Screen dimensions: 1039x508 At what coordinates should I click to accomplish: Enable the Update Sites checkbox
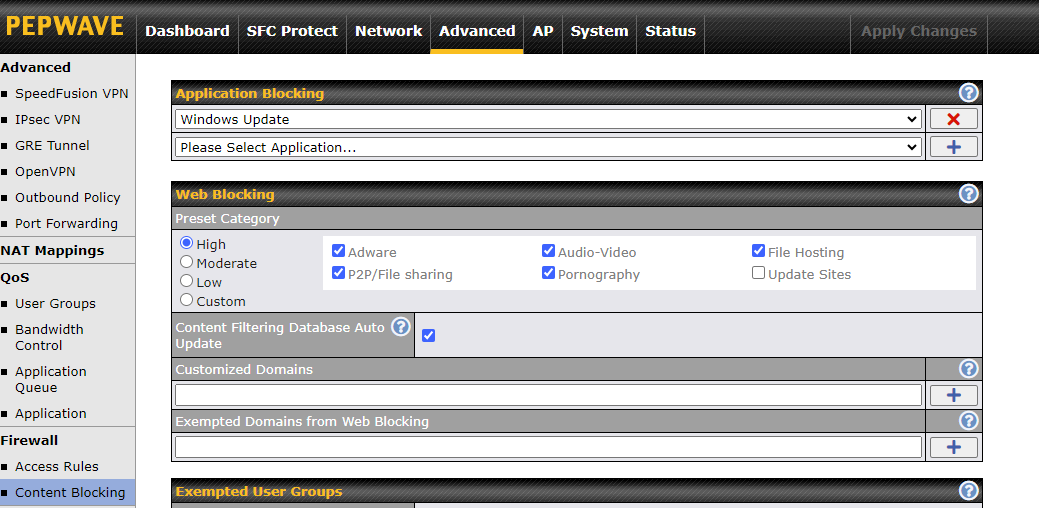click(758, 273)
